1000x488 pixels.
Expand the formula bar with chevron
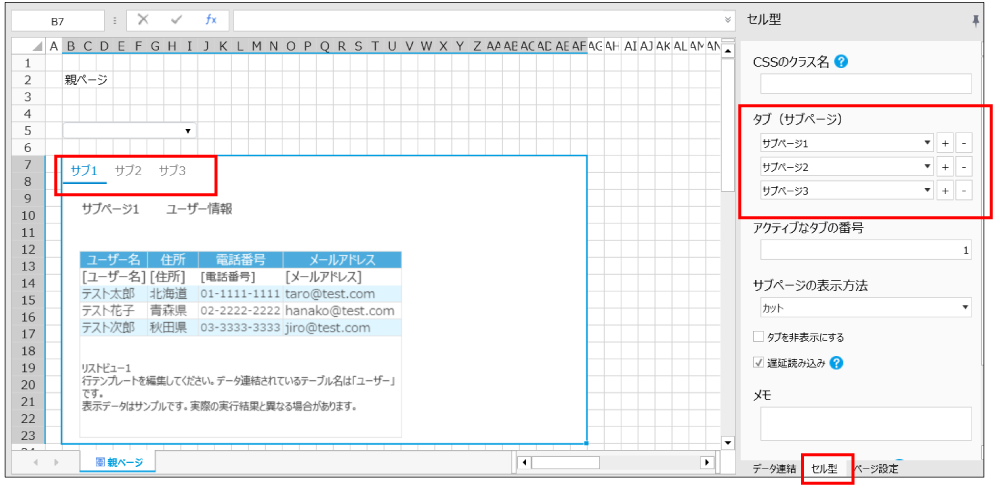coord(727,19)
